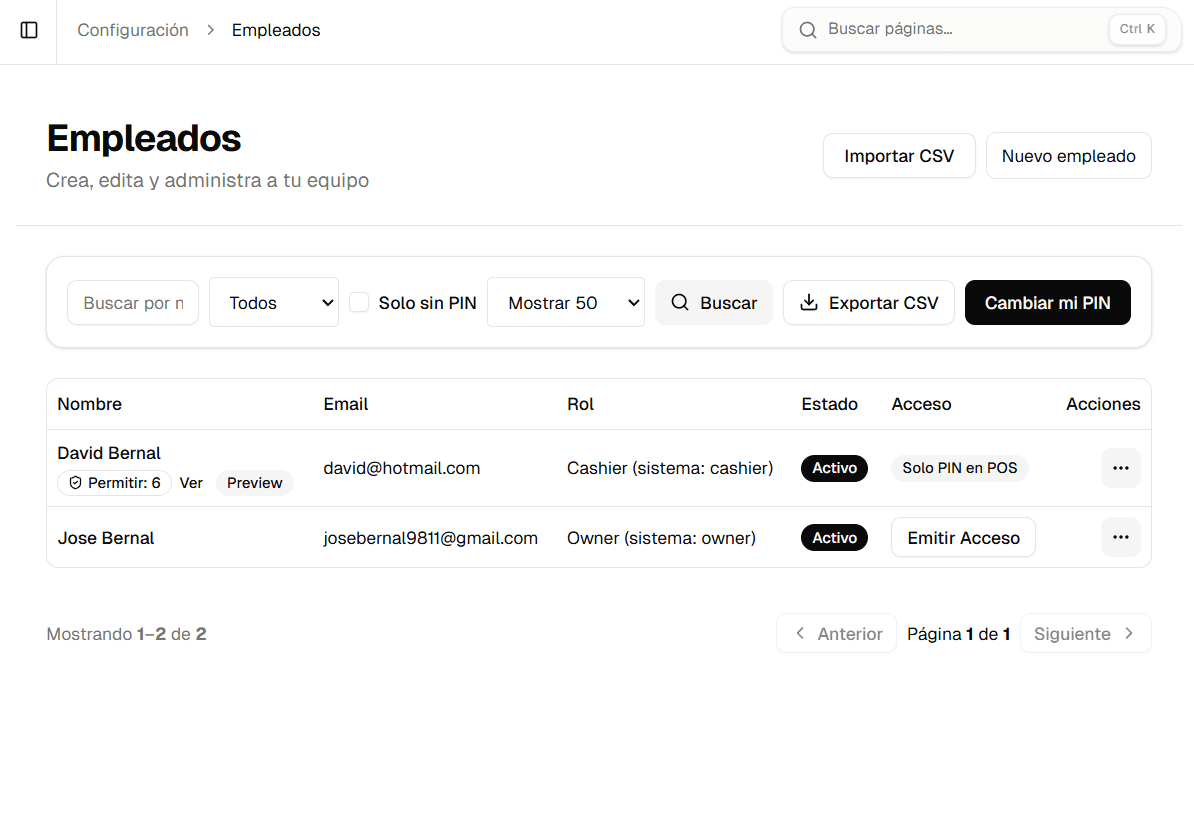
Task: Open the Todos filter dropdown
Action: tap(273, 302)
